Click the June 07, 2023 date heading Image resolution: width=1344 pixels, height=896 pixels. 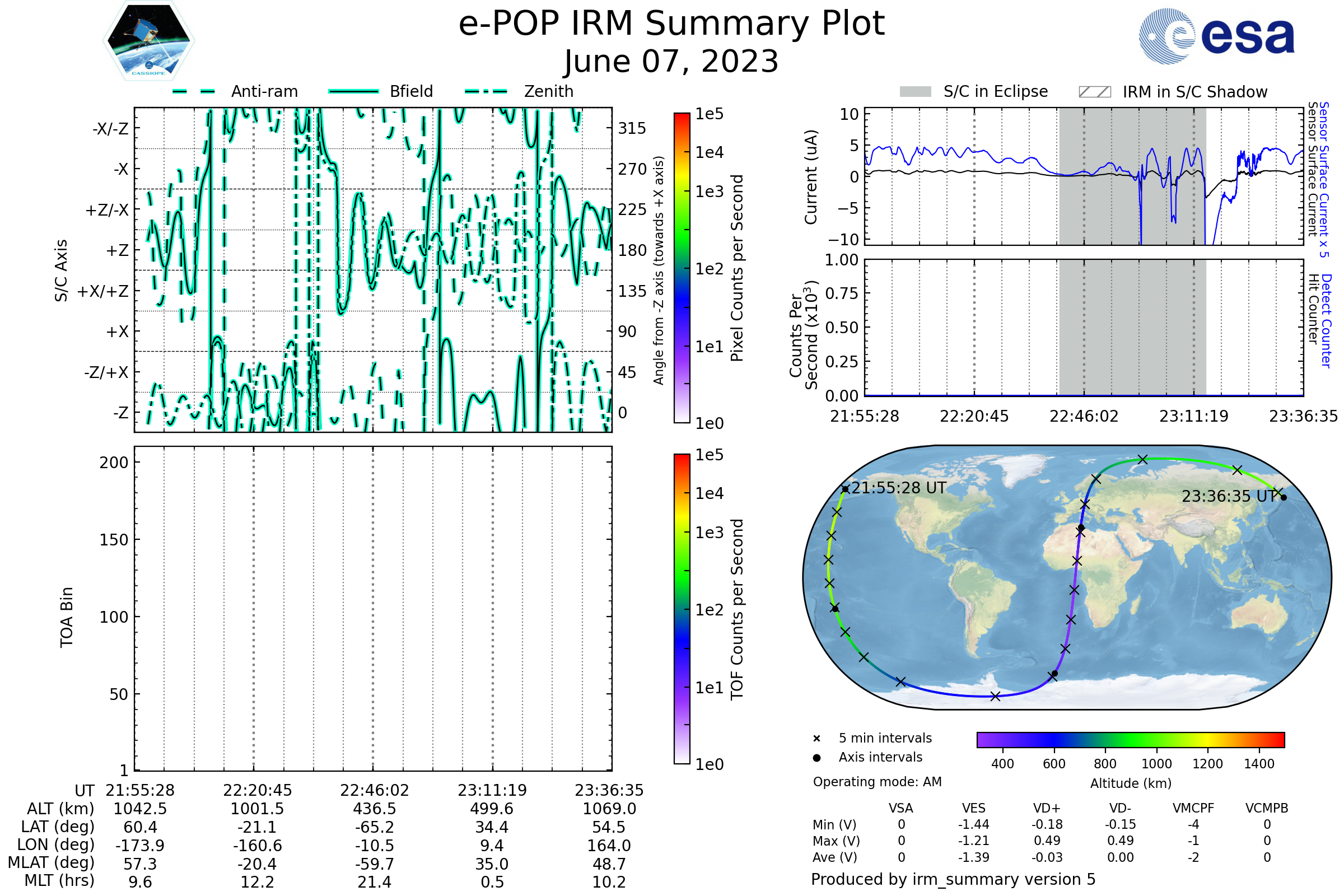click(x=671, y=62)
